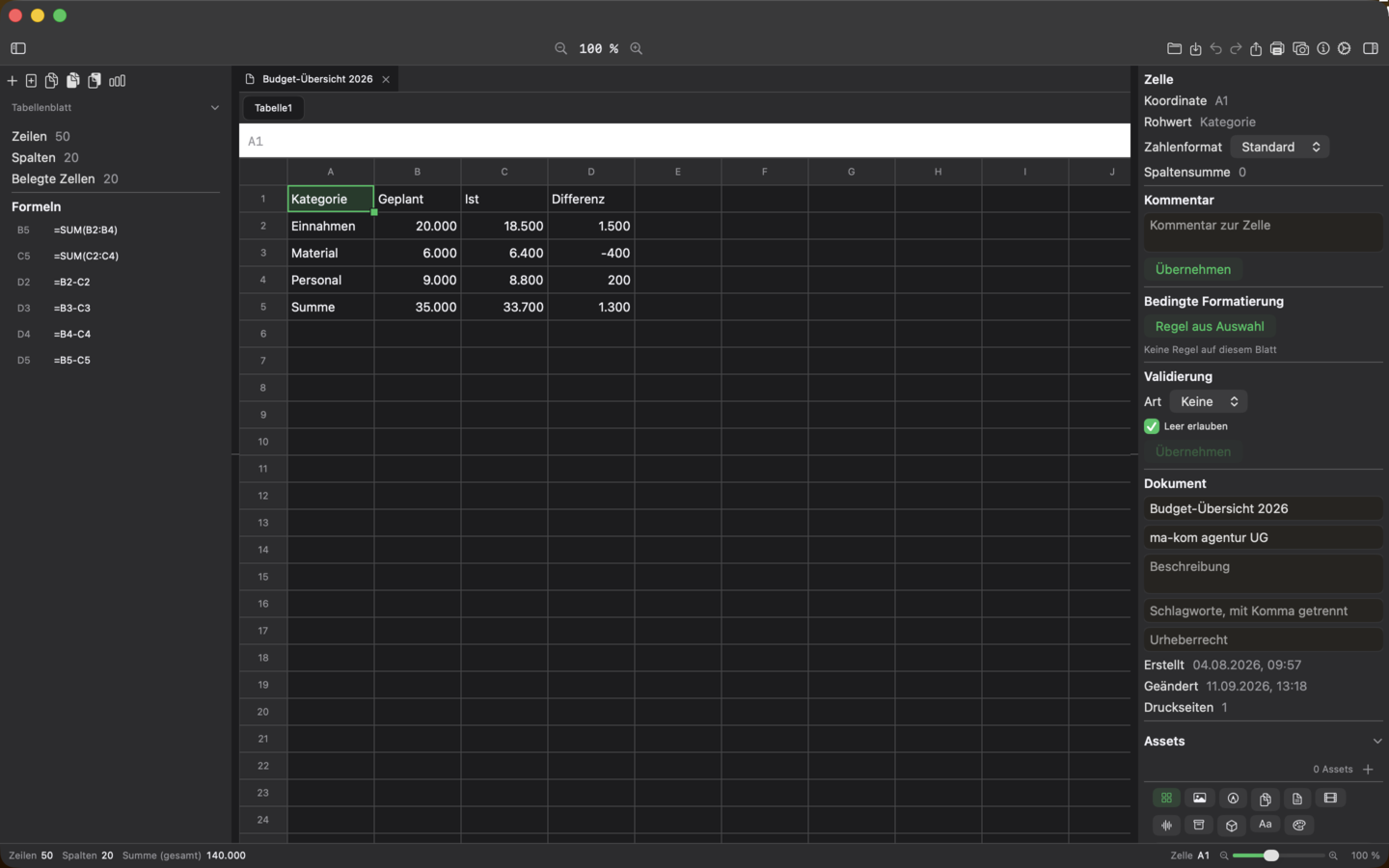Open the info circle icon
Image resolution: width=1389 pixels, height=868 pixels.
(1323, 48)
